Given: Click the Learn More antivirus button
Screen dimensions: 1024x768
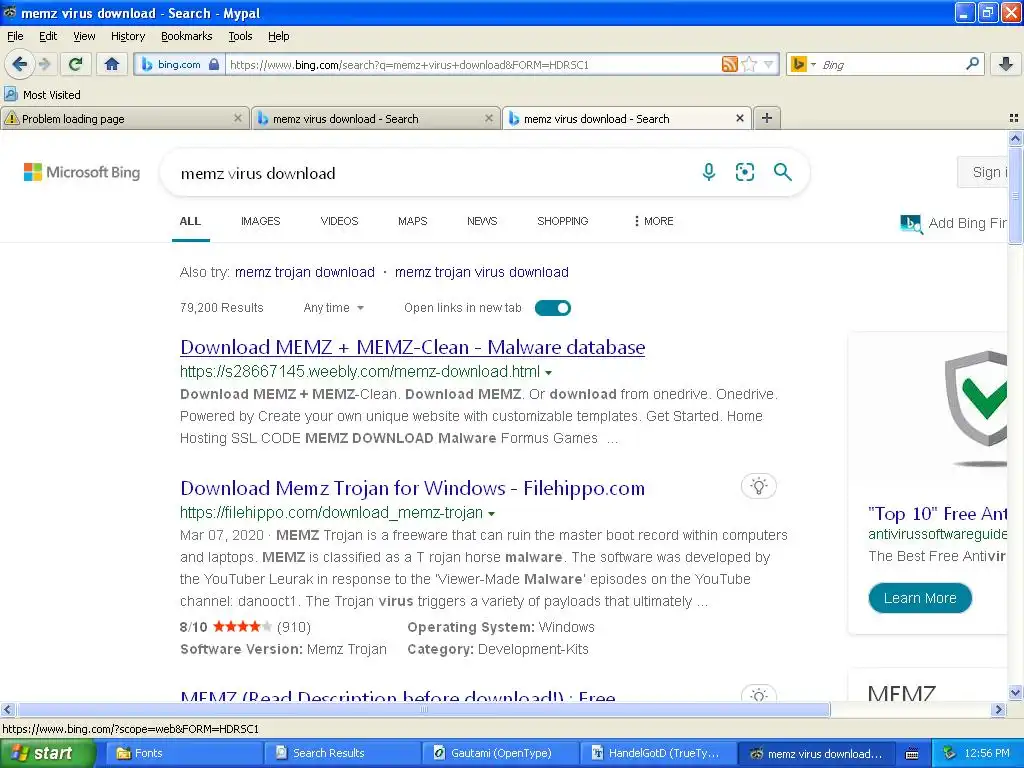Looking at the screenshot, I should click(x=920, y=598).
